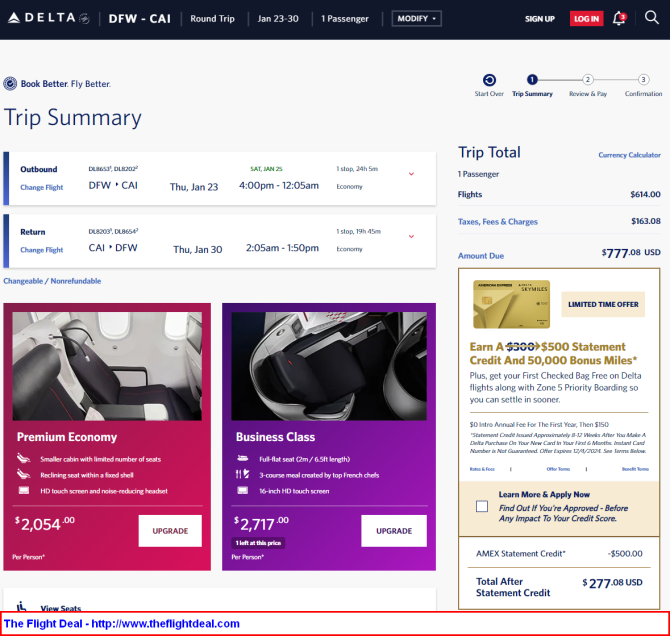Open the notifications bell icon
670x636 pixels.
619,18
